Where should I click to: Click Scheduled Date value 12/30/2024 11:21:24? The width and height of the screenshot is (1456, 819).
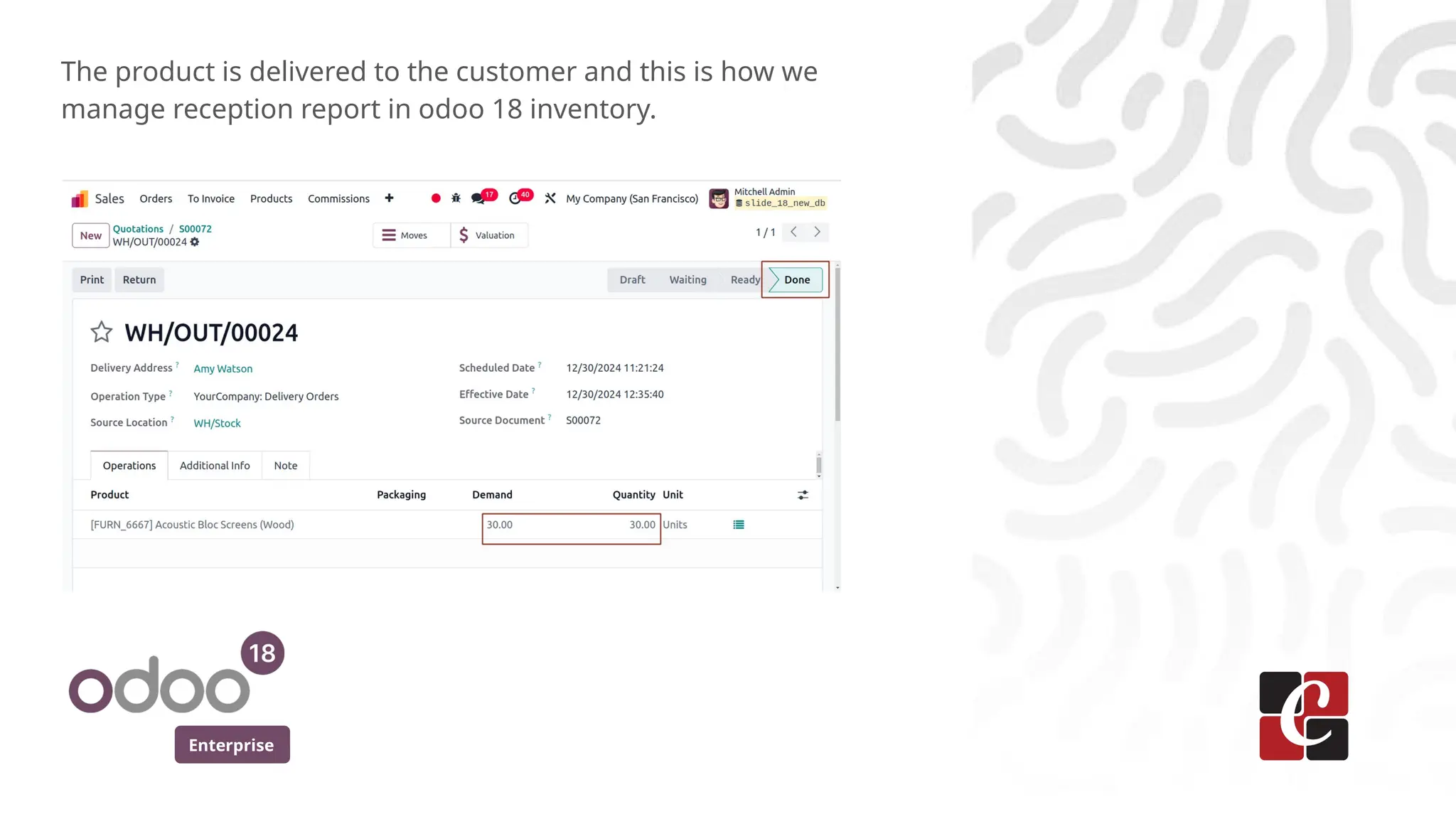pyautogui.click(x=615, y=368)
